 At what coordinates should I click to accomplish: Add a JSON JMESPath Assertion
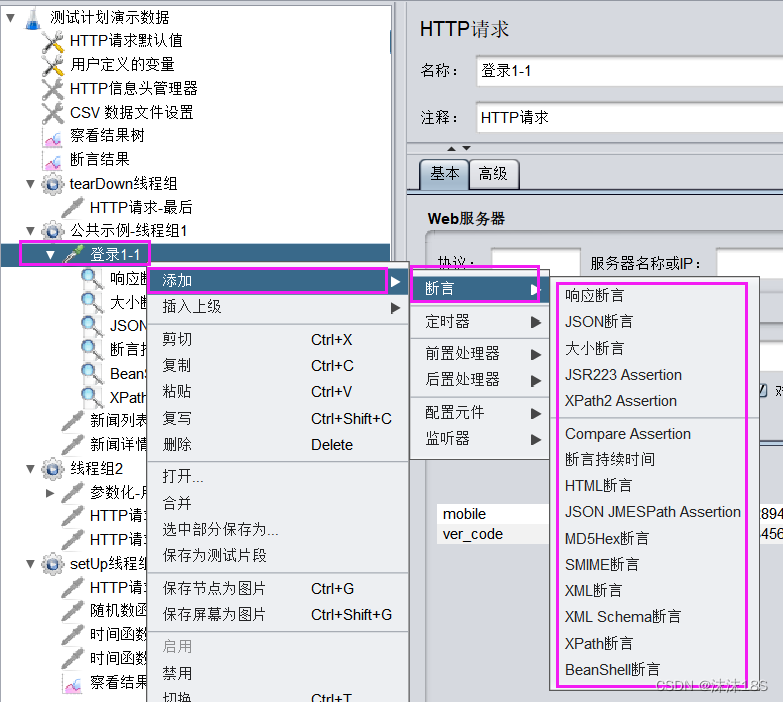click(x=653, y=512)
